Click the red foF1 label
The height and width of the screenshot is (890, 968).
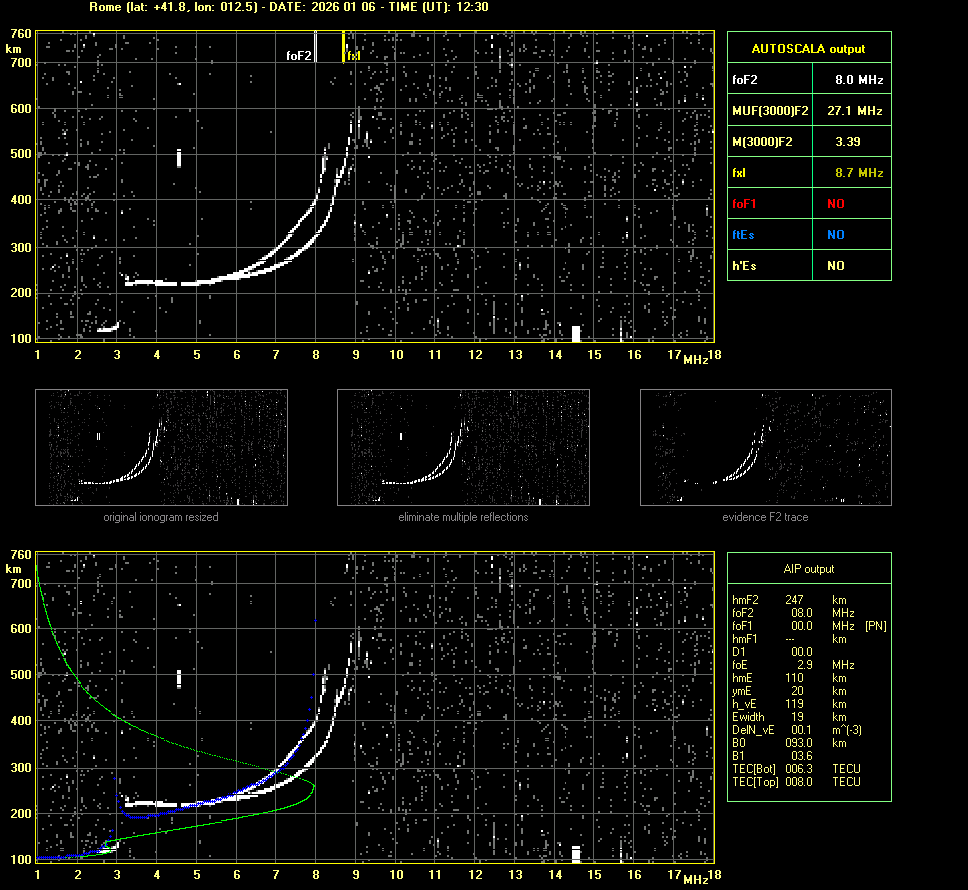pos(744,203)
